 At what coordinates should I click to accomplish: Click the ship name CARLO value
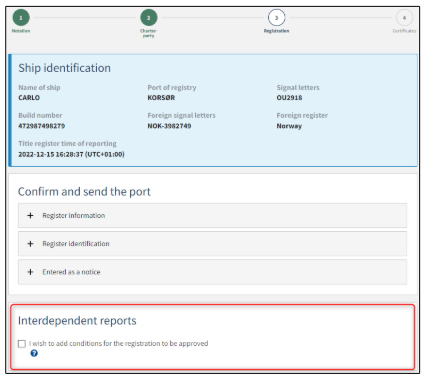(x=29, y=98)
